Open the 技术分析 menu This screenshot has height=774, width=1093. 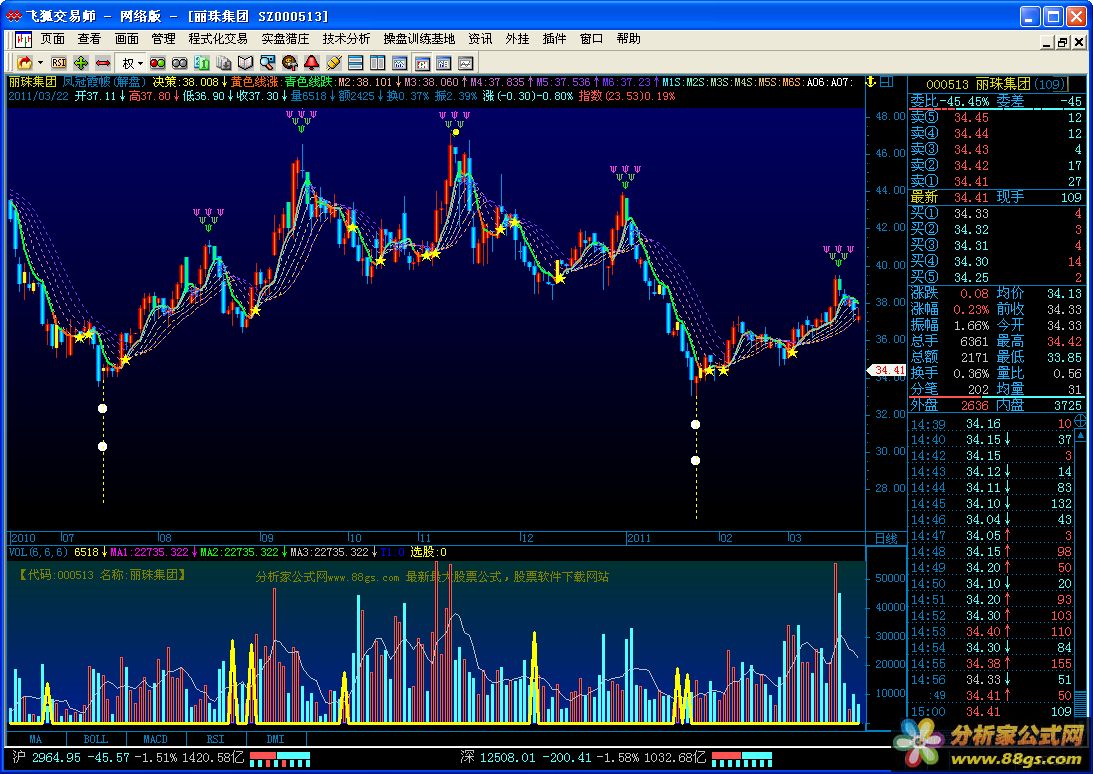pos(346,39)
